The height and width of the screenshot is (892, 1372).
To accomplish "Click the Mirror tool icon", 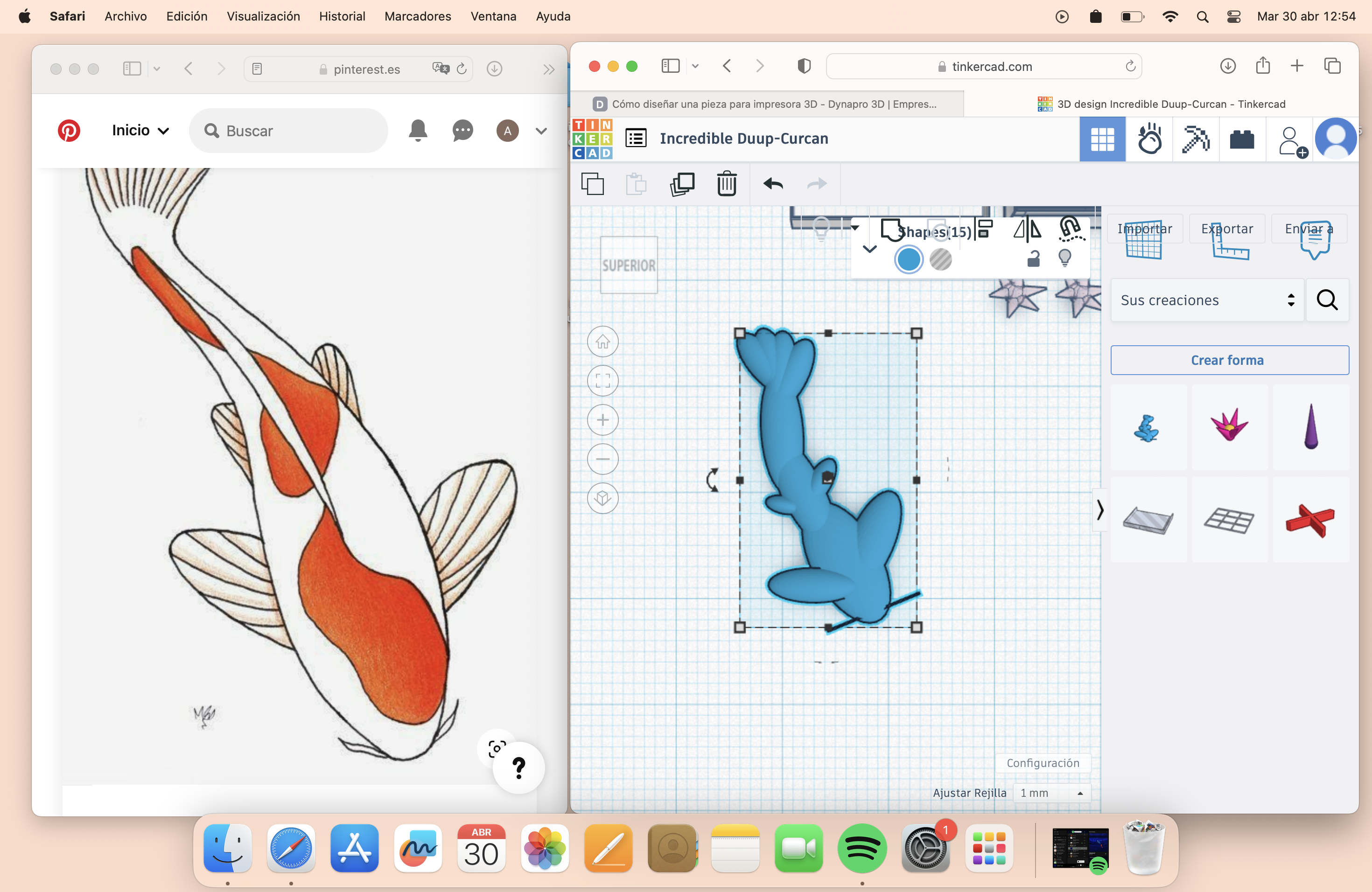I will point(1027,230).
